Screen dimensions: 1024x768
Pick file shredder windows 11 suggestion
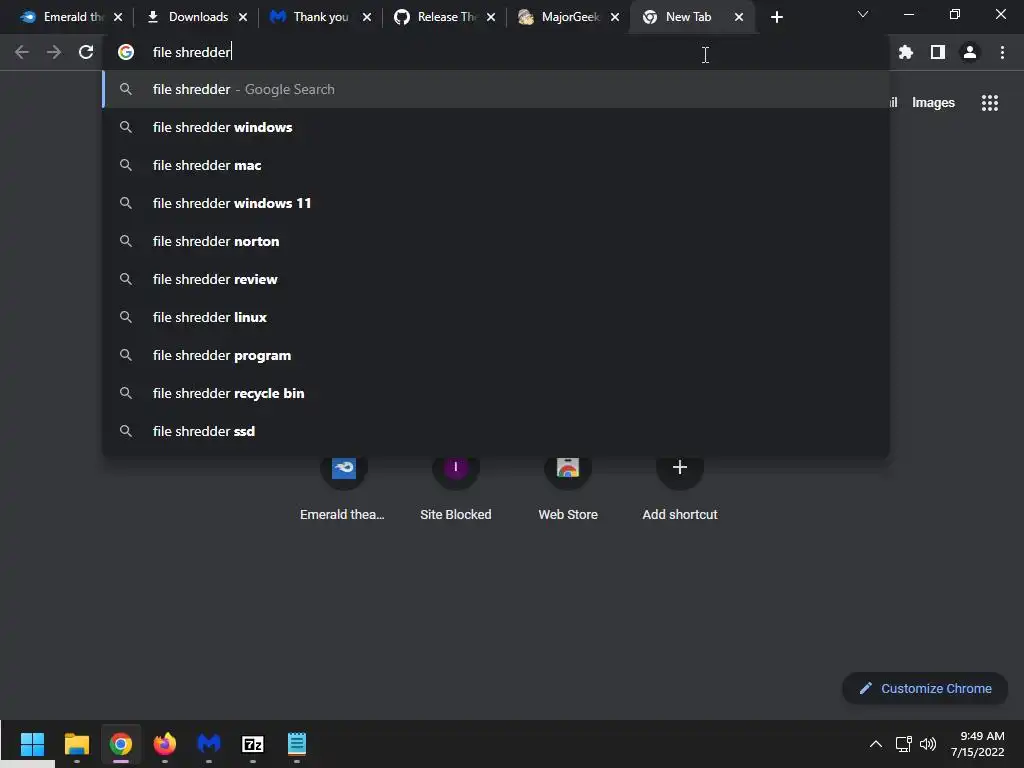tap(496, 203)
